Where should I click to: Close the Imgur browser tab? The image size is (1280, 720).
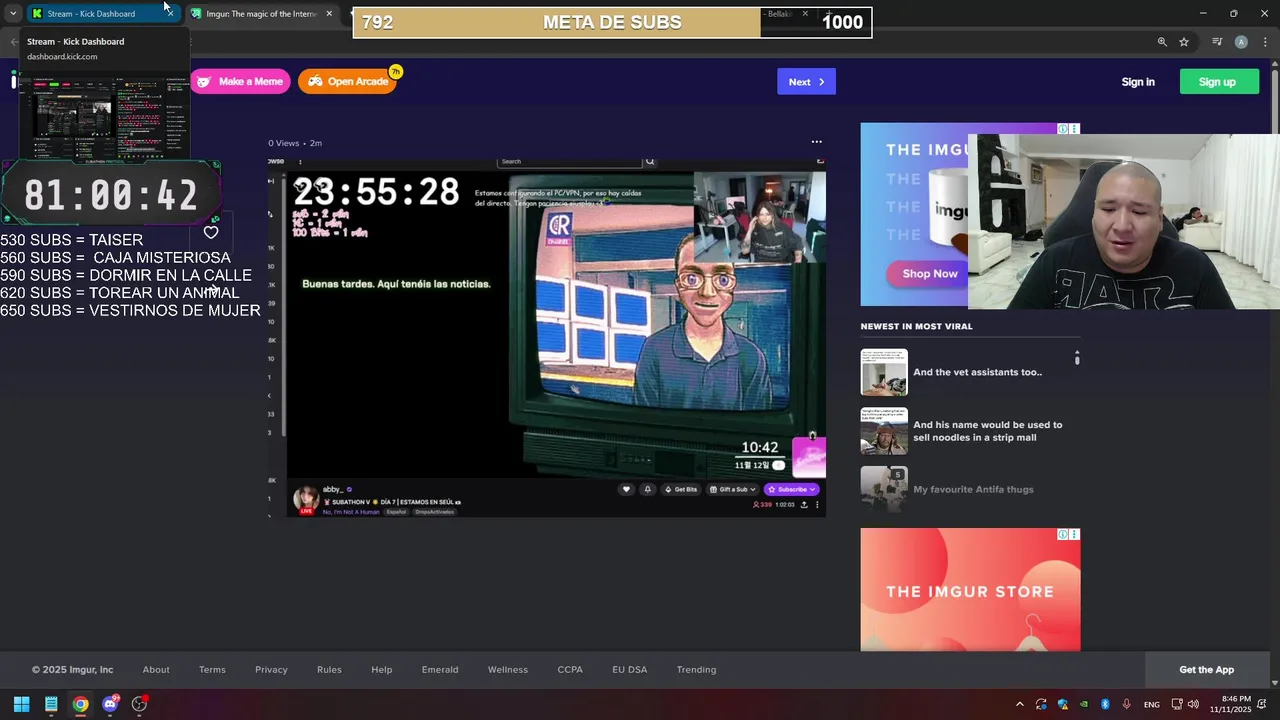[x=329, y=14]
